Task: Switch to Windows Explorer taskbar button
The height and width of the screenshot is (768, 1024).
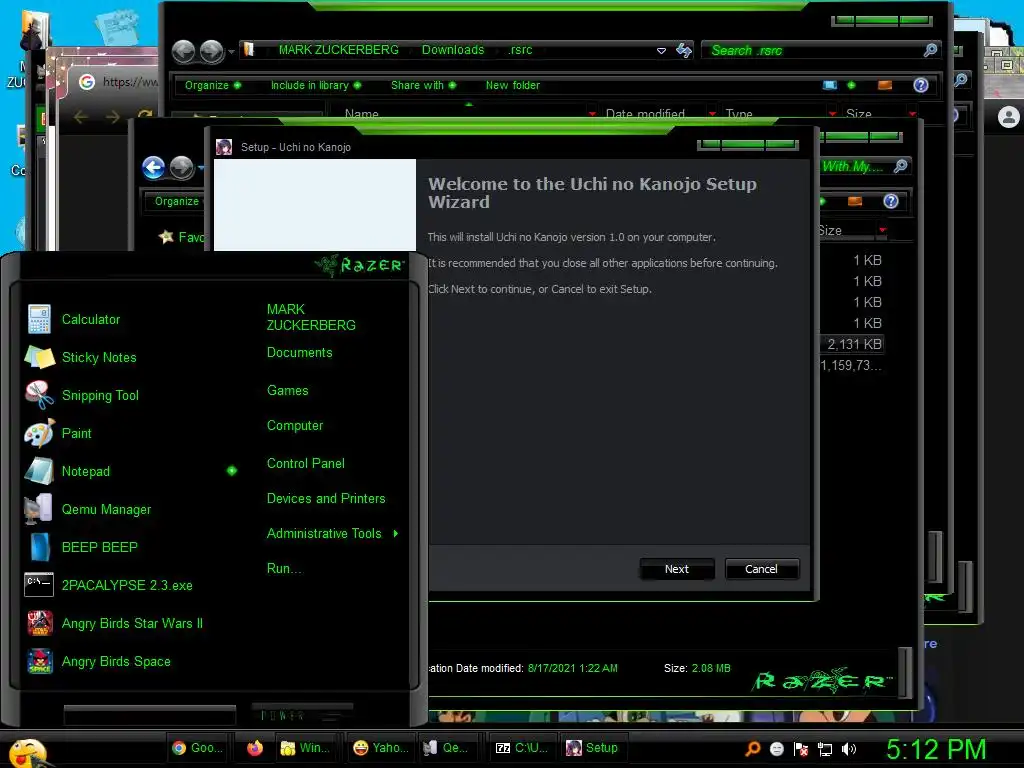Action: [x=305, y=748]
